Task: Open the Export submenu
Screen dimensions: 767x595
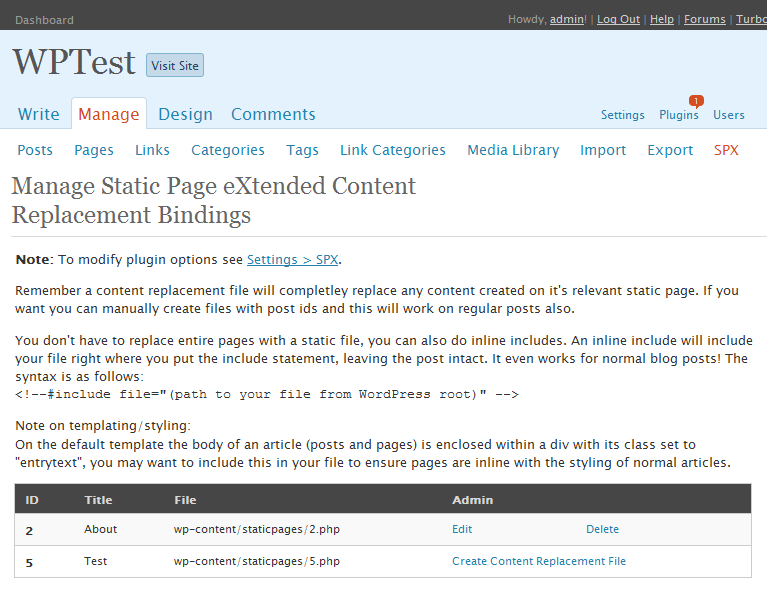Action: [x=670, y=150]
